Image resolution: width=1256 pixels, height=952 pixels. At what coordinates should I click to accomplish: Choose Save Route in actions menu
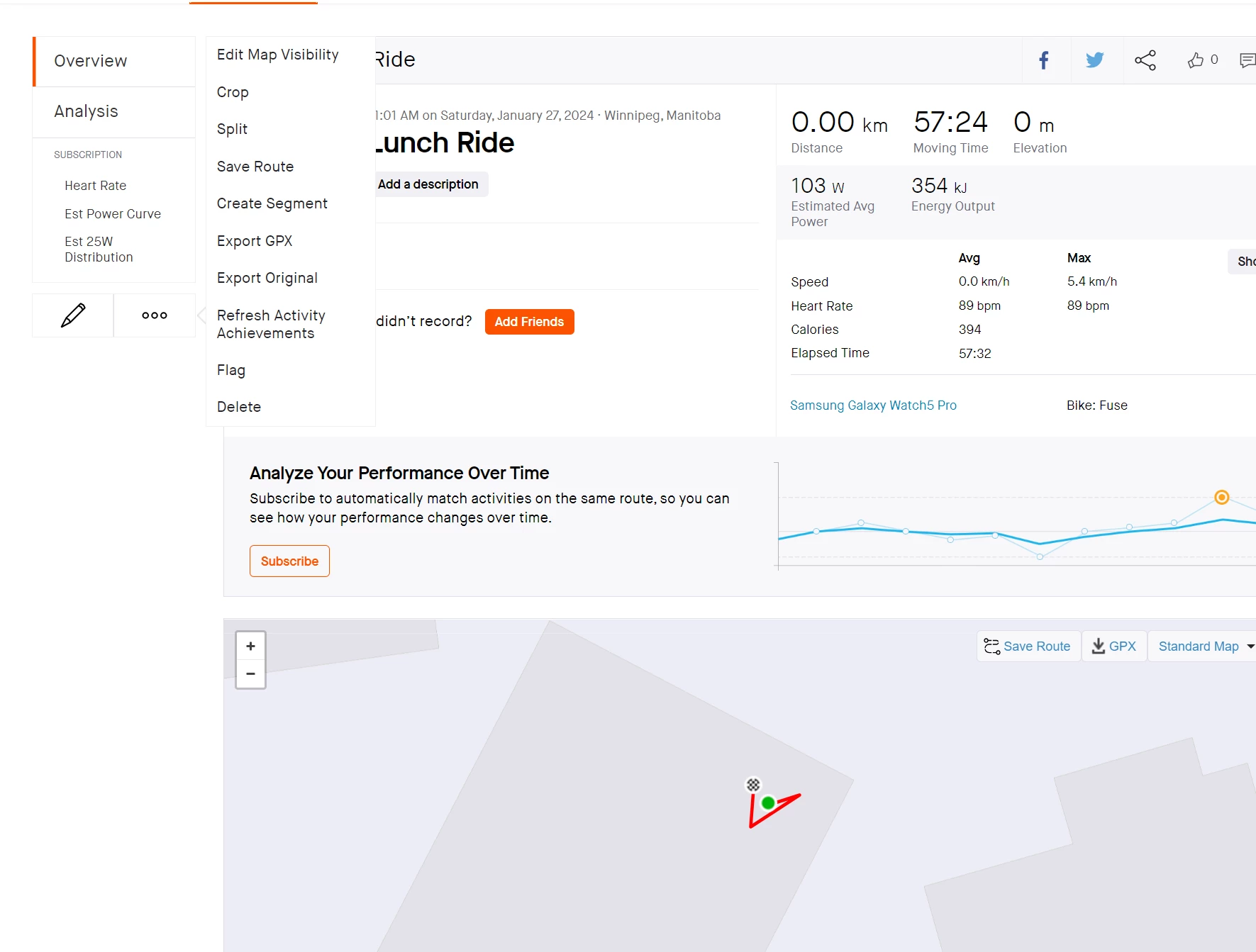(255, 167)
